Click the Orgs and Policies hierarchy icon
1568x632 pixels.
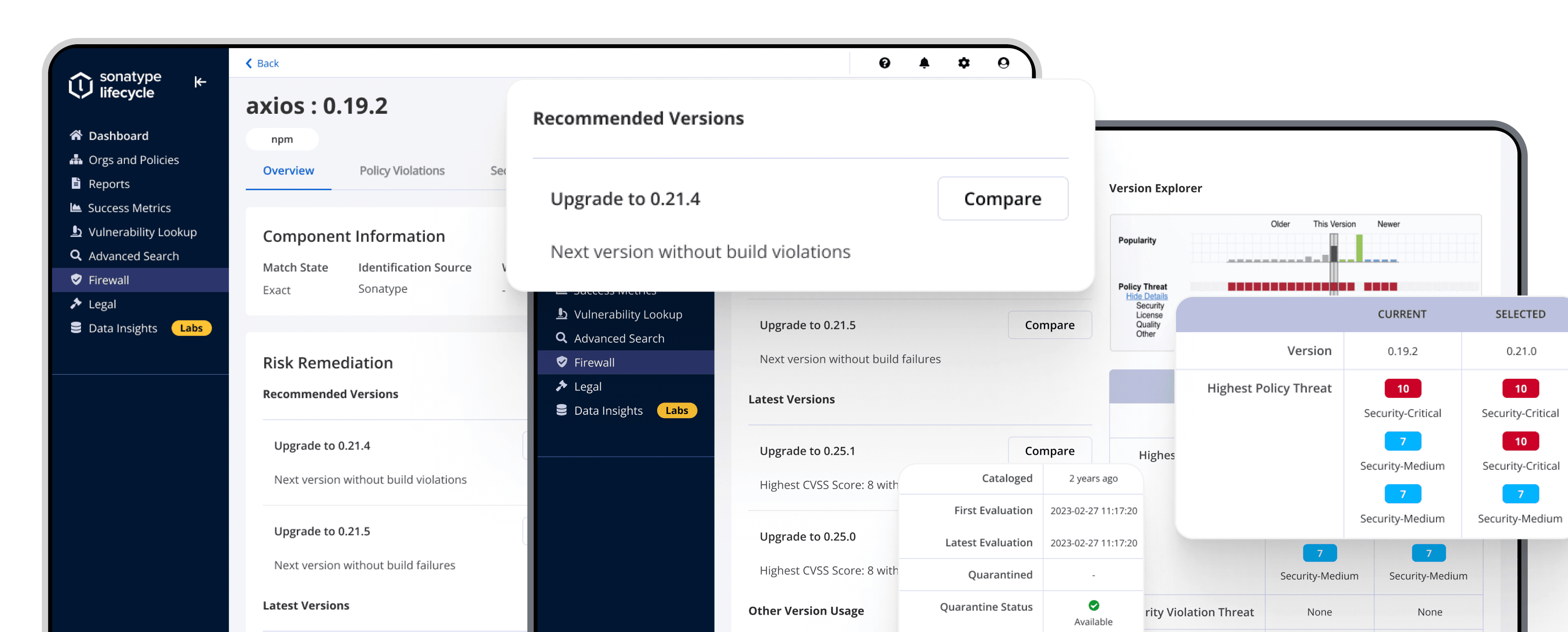click(75, 159)
